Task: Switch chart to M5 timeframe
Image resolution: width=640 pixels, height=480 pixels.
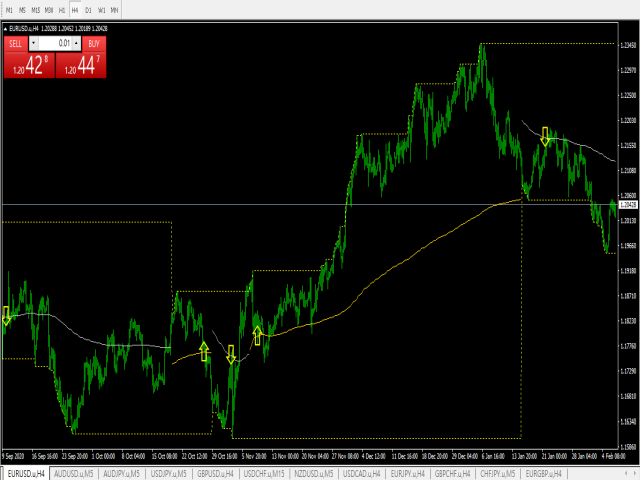Action: [x=22, y=10]
